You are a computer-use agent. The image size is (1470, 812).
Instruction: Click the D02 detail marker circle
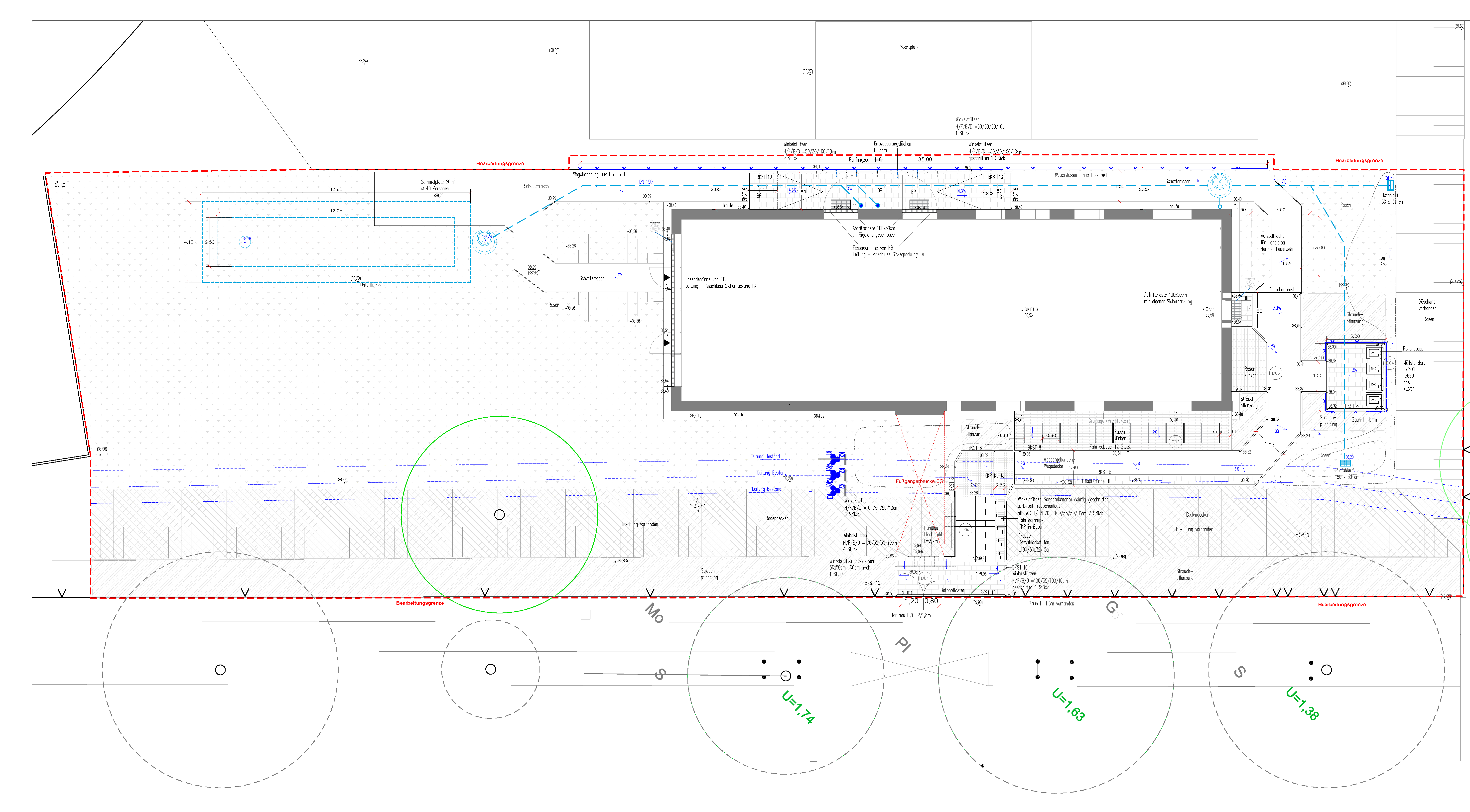1175,442
